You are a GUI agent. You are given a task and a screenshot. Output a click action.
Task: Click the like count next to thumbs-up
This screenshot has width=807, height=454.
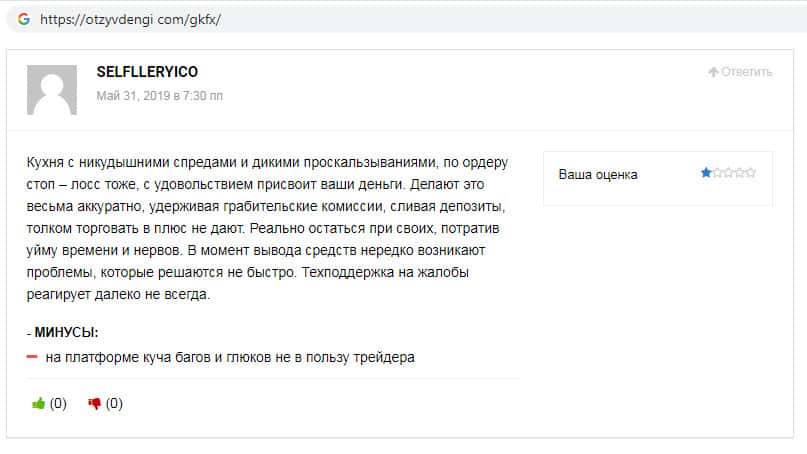(x=58, y=404)
